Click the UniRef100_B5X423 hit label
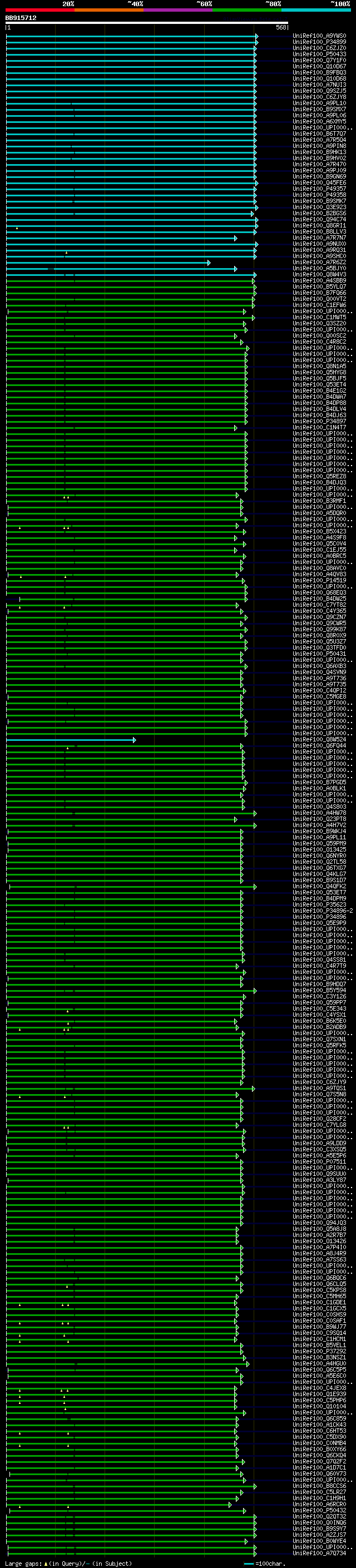 319,531
